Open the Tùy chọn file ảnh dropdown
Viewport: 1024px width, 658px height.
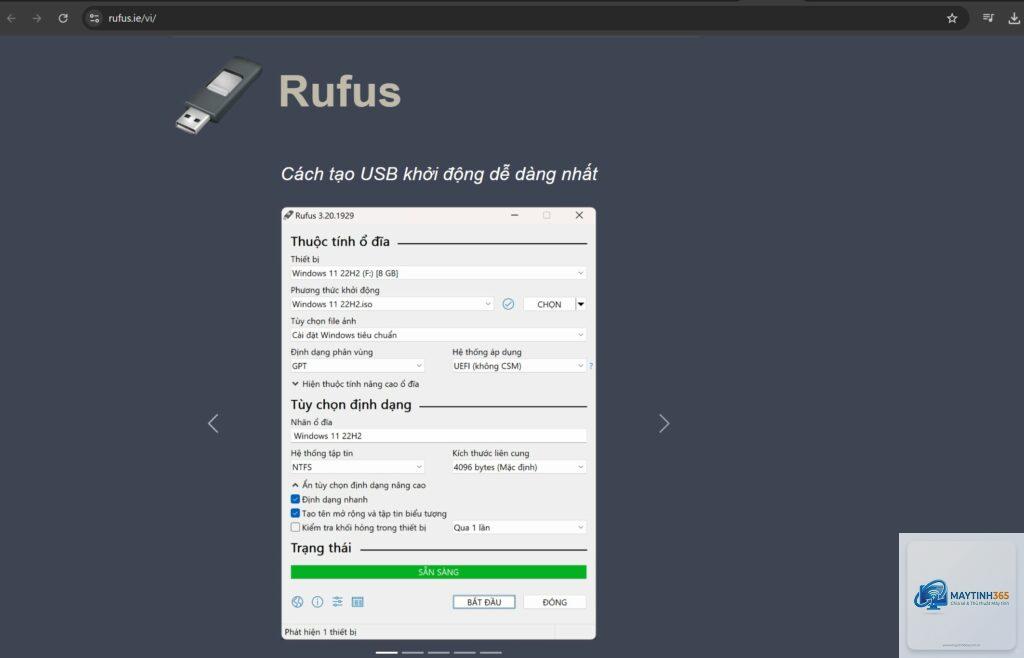(438, 335)
